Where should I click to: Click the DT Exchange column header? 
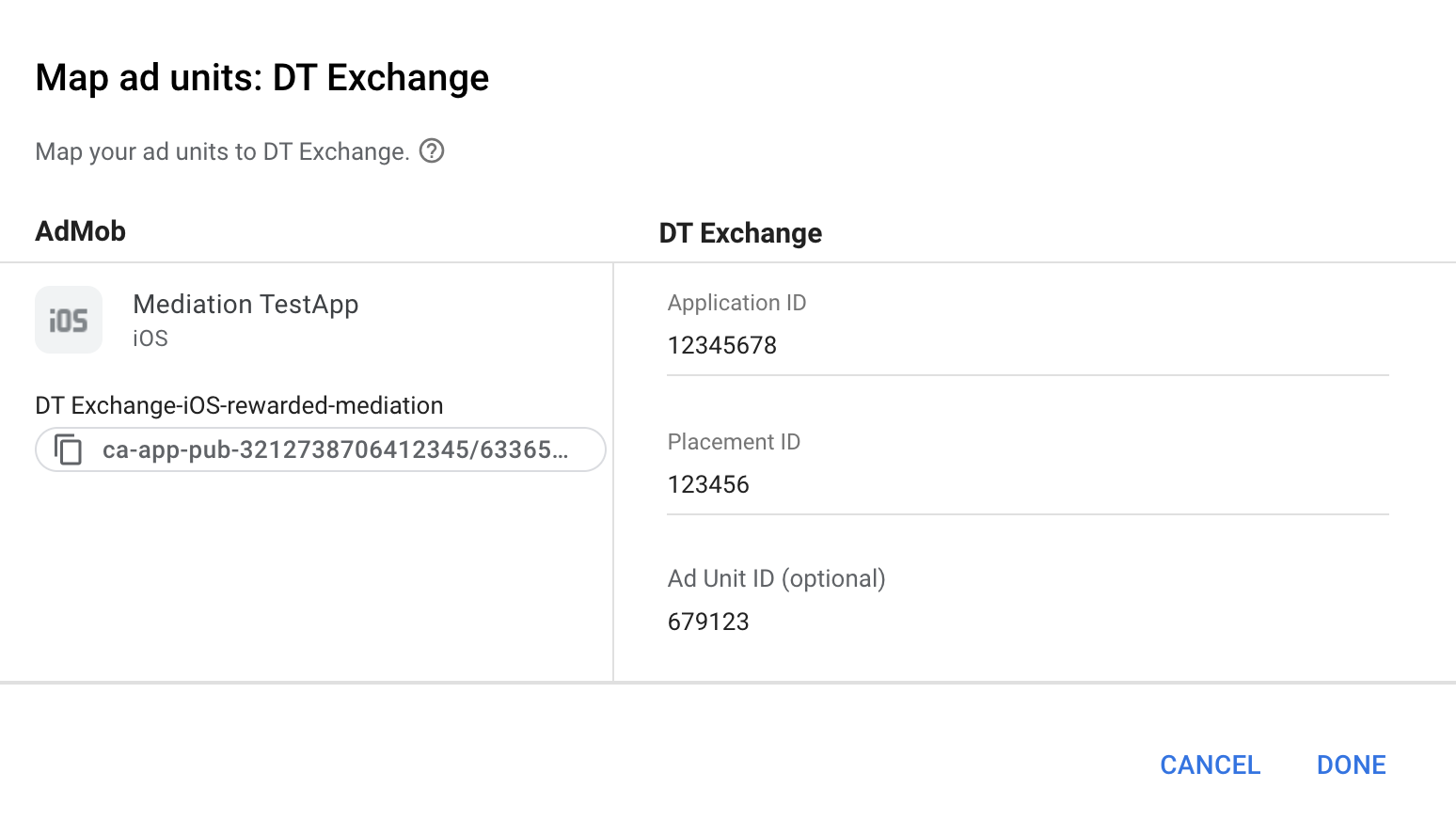tap(740, 233)
